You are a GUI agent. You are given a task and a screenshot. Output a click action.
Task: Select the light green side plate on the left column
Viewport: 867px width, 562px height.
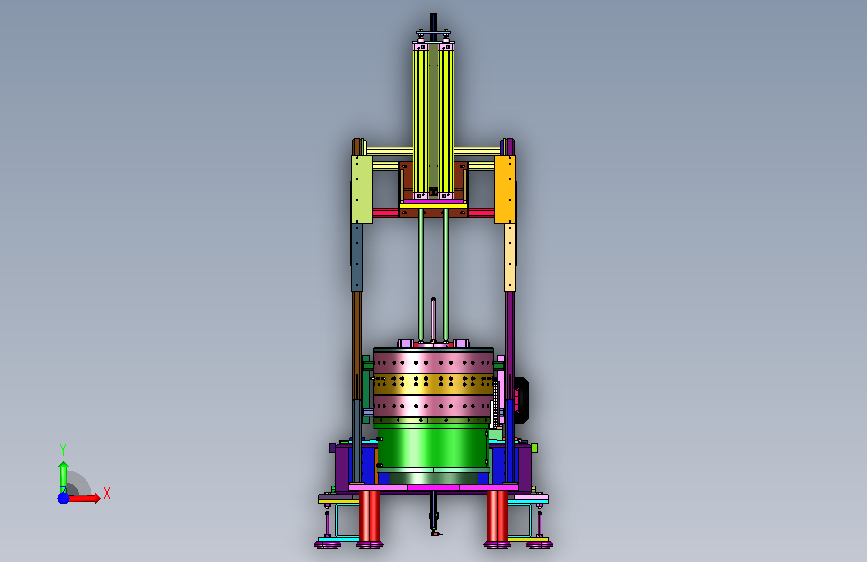362,189
